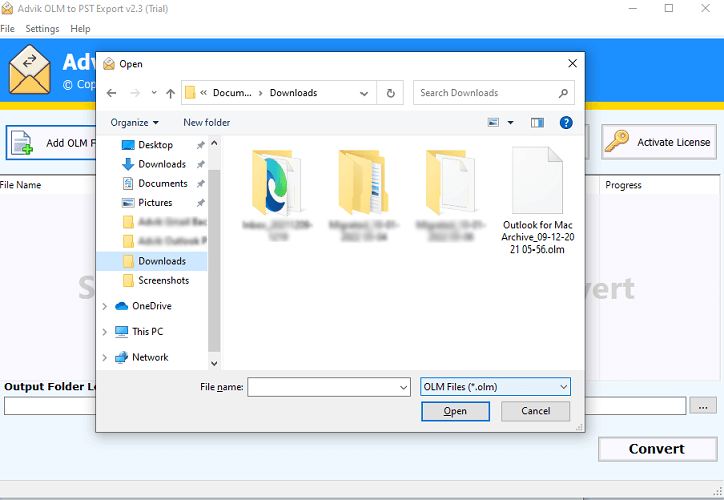This screenshot has width=724, height=500.
Task: Click navigation pane scroll up arrow
Action: [x=214, y=144]
